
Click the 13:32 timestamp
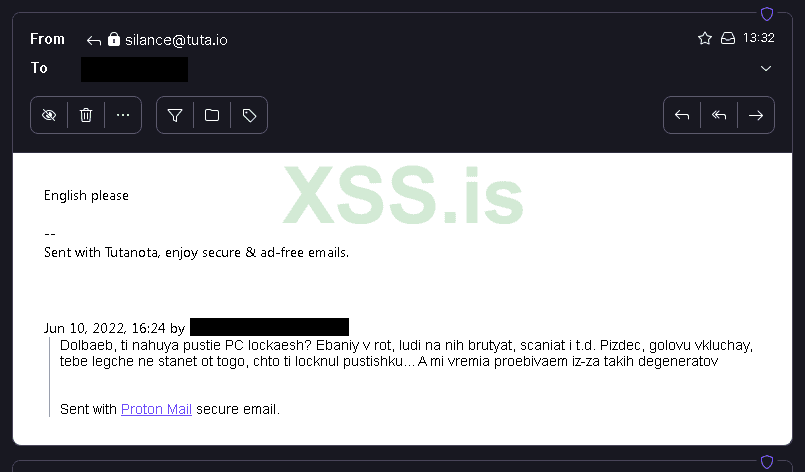(758, 38)
